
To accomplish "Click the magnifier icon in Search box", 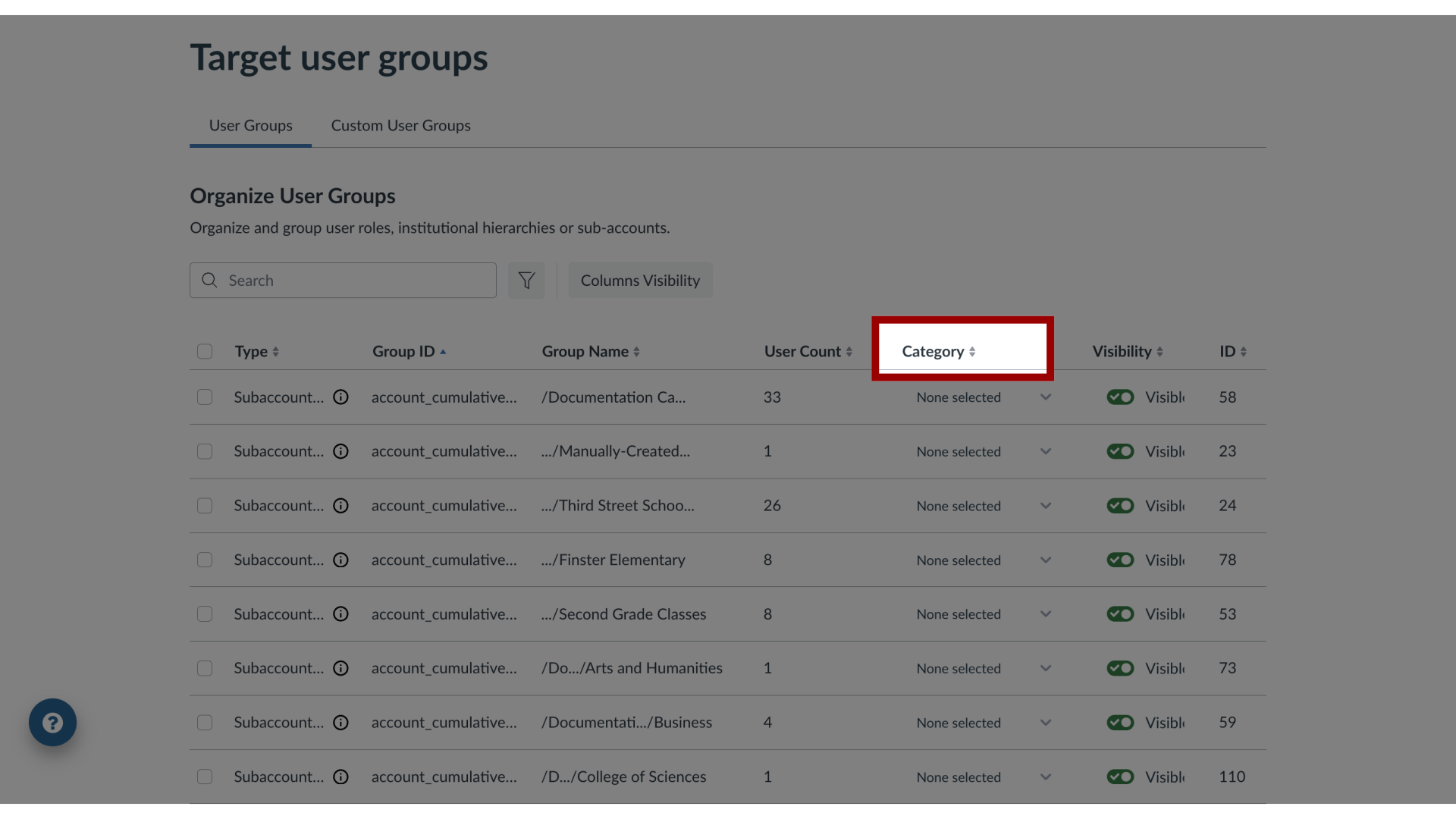I will pos(209,281).
